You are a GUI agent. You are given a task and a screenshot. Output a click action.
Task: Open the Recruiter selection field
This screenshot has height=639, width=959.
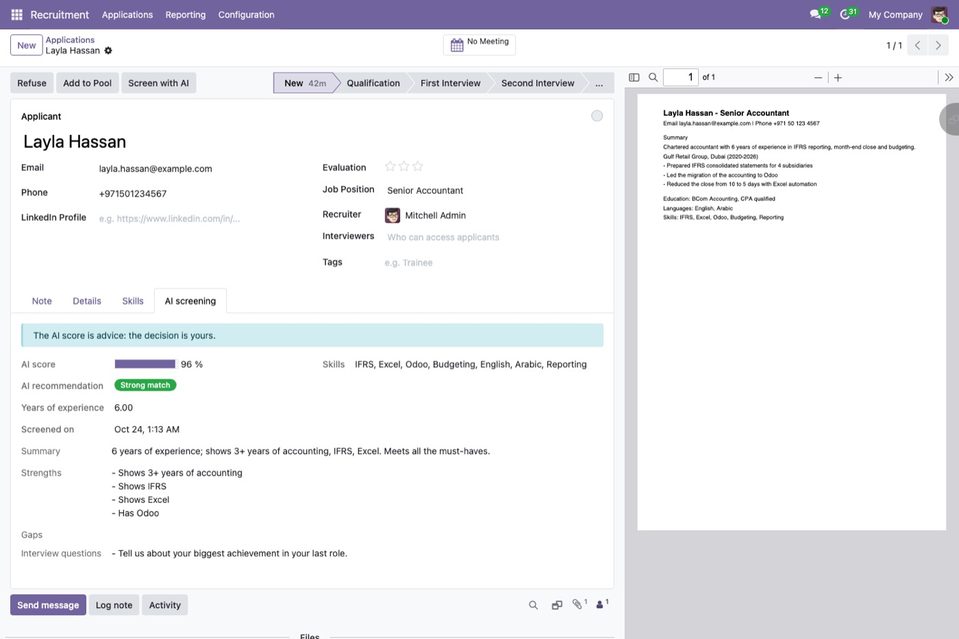coord(493,215)
